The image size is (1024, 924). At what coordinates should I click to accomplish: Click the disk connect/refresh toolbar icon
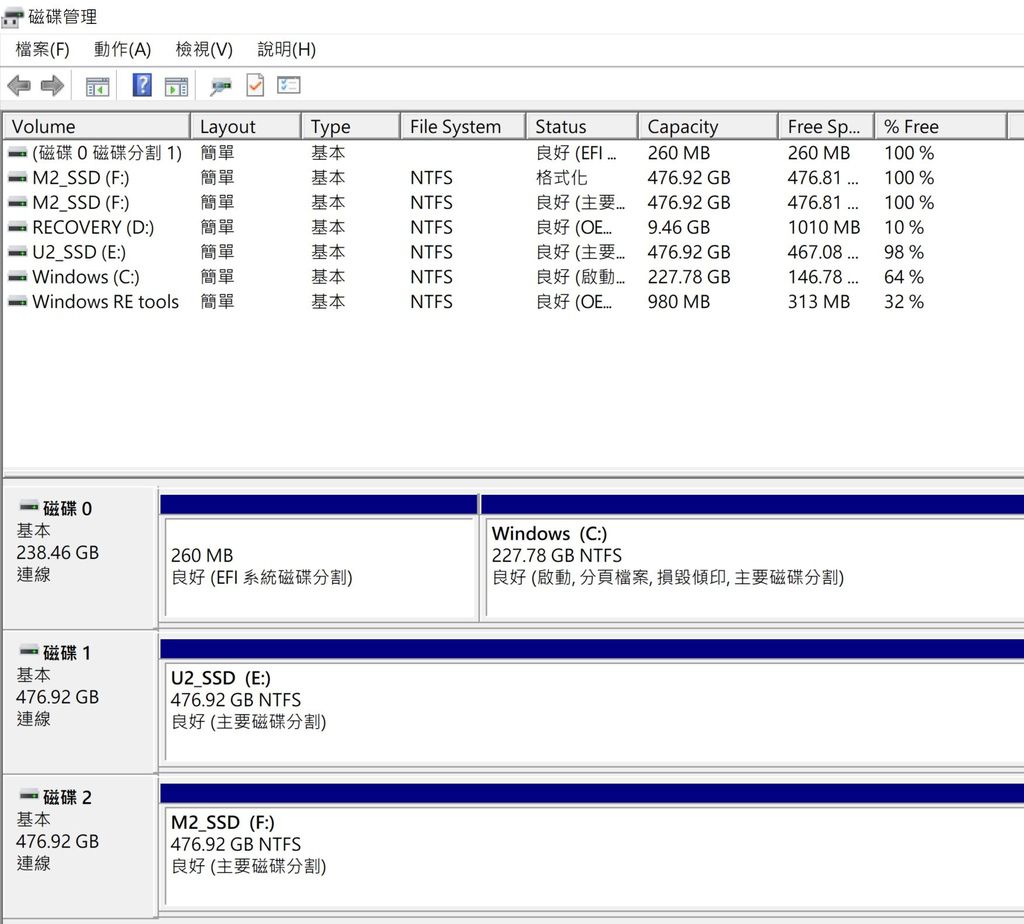click(x=221, y=86)
